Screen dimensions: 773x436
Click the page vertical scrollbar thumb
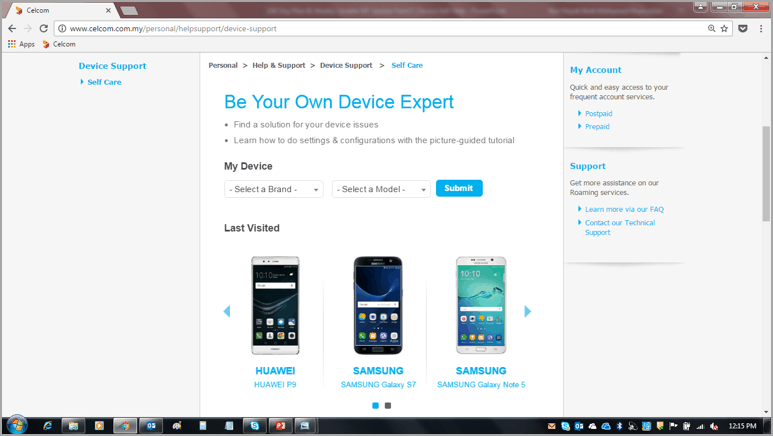[766, 174]
